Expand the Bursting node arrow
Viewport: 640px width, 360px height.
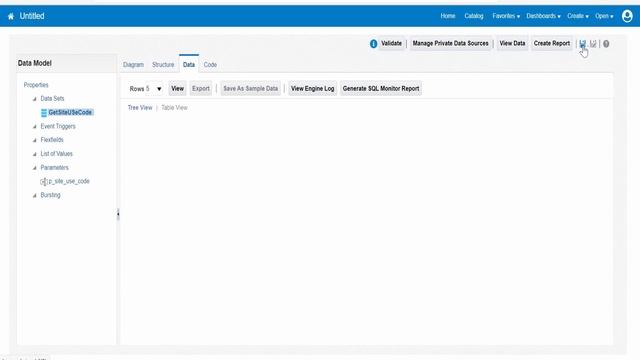coord(35,195)
